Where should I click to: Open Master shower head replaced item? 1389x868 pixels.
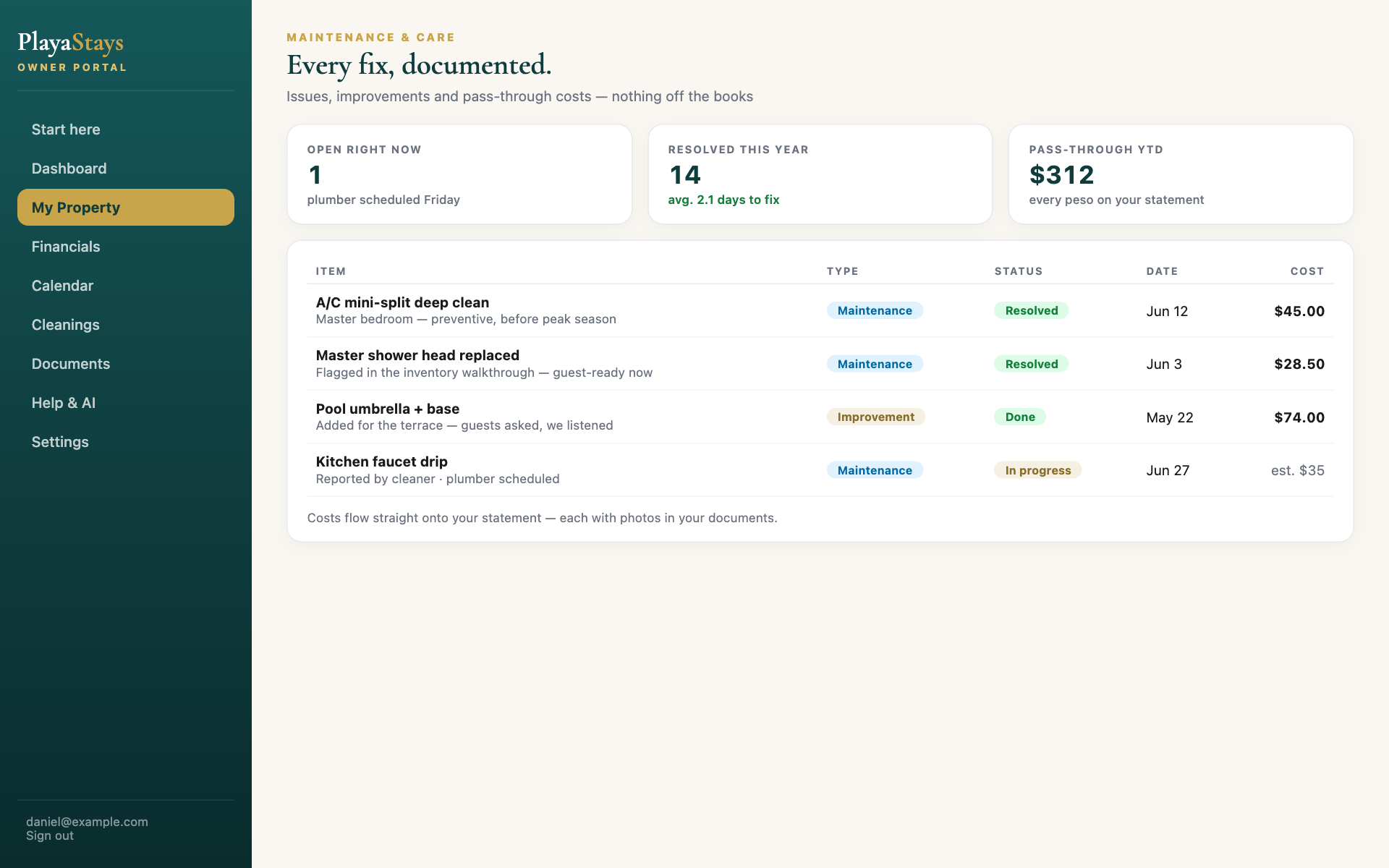click(x=417, y=355)
